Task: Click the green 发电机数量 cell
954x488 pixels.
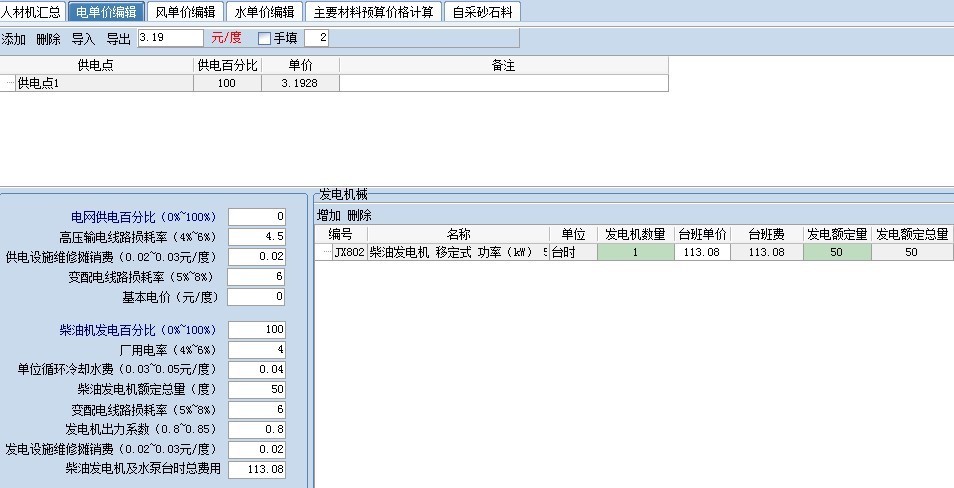Action: point(633,252)
